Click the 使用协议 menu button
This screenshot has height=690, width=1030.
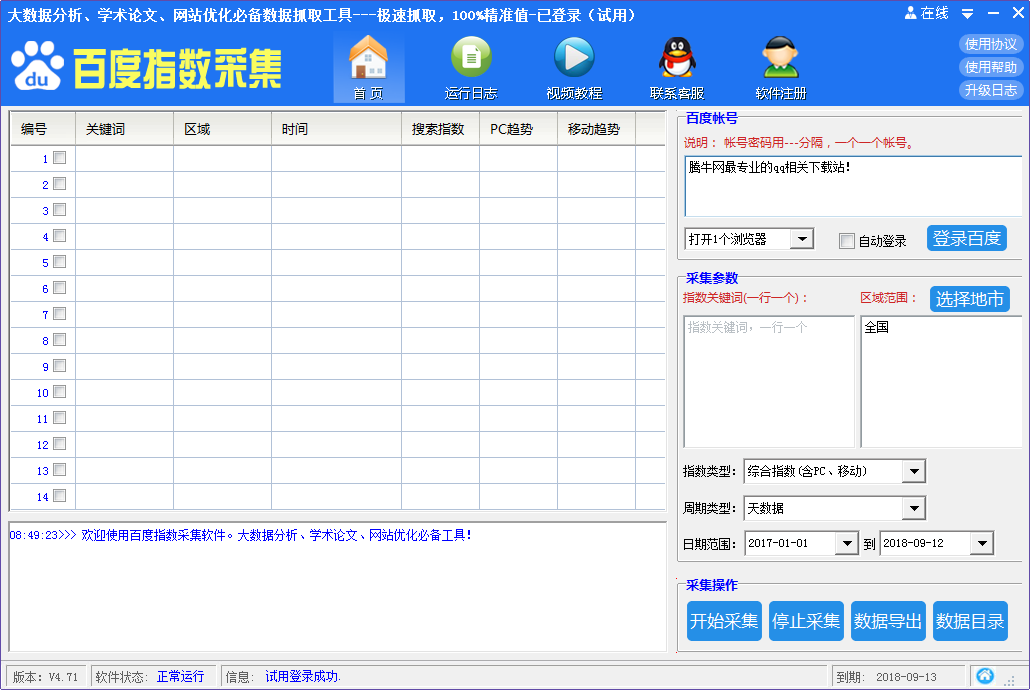pos(991,44)
